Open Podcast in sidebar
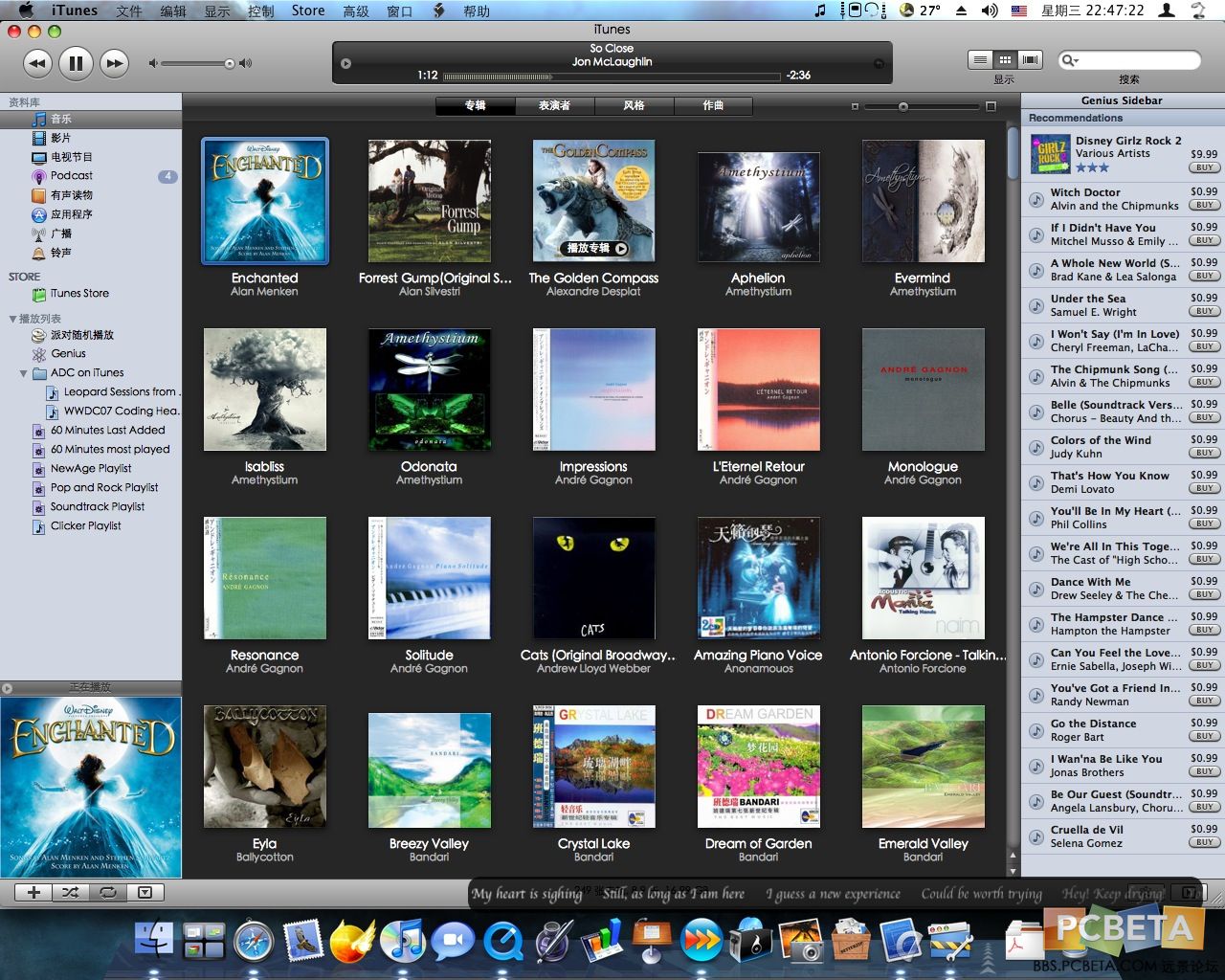 (x=91, y=176)
